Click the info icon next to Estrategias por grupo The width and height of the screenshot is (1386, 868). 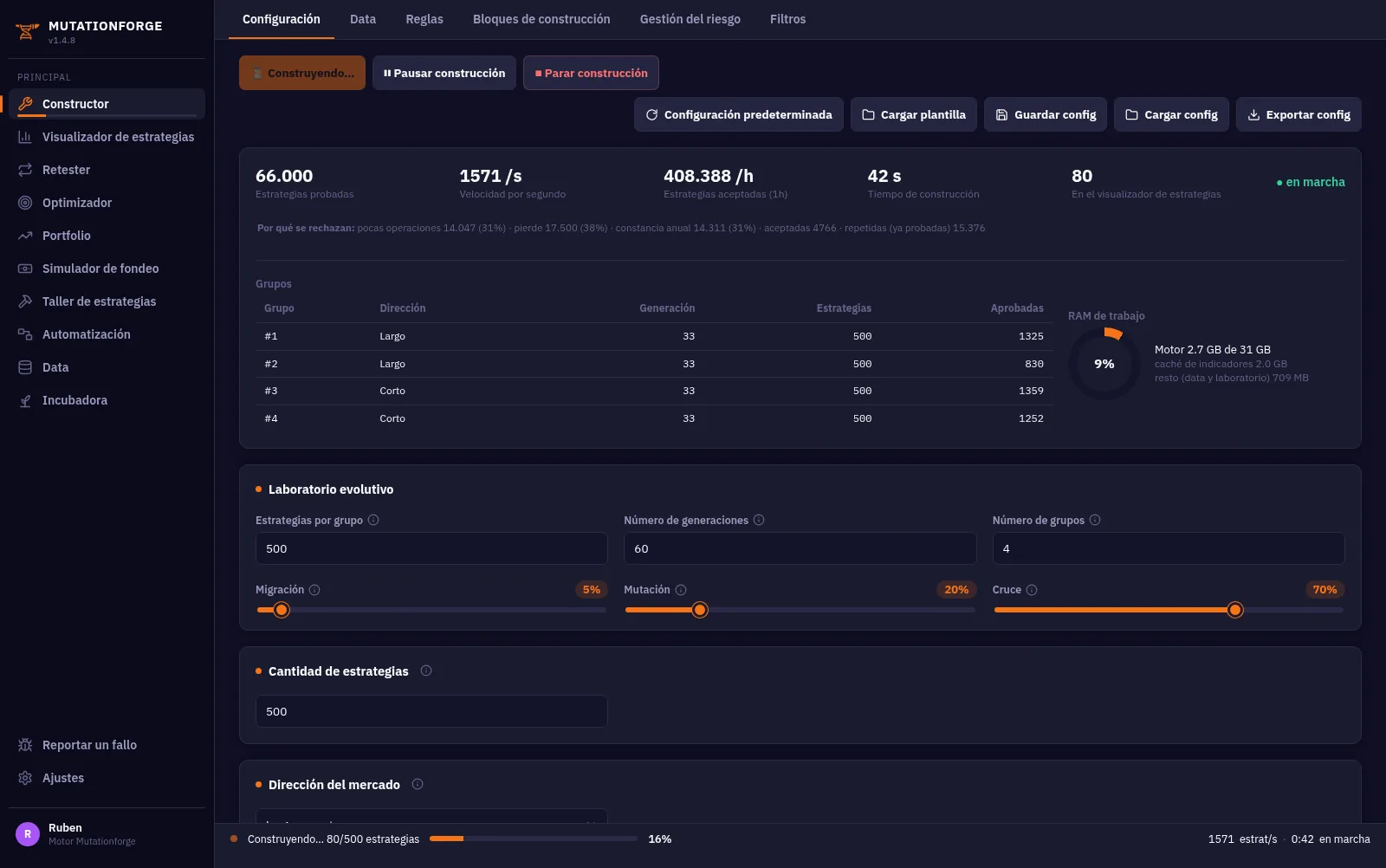click(x=373, y=520)
